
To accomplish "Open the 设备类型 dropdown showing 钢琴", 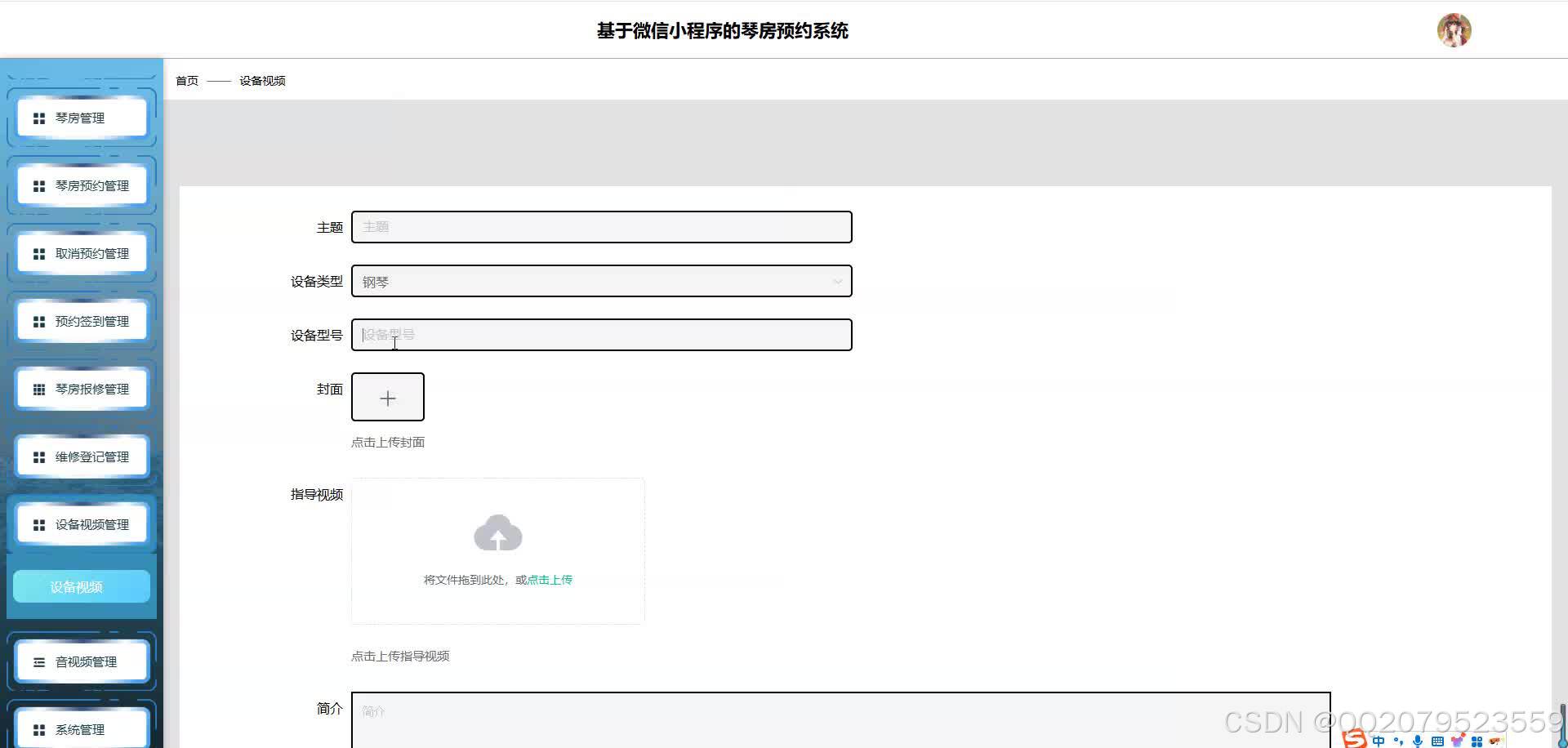I will point(601,281).
